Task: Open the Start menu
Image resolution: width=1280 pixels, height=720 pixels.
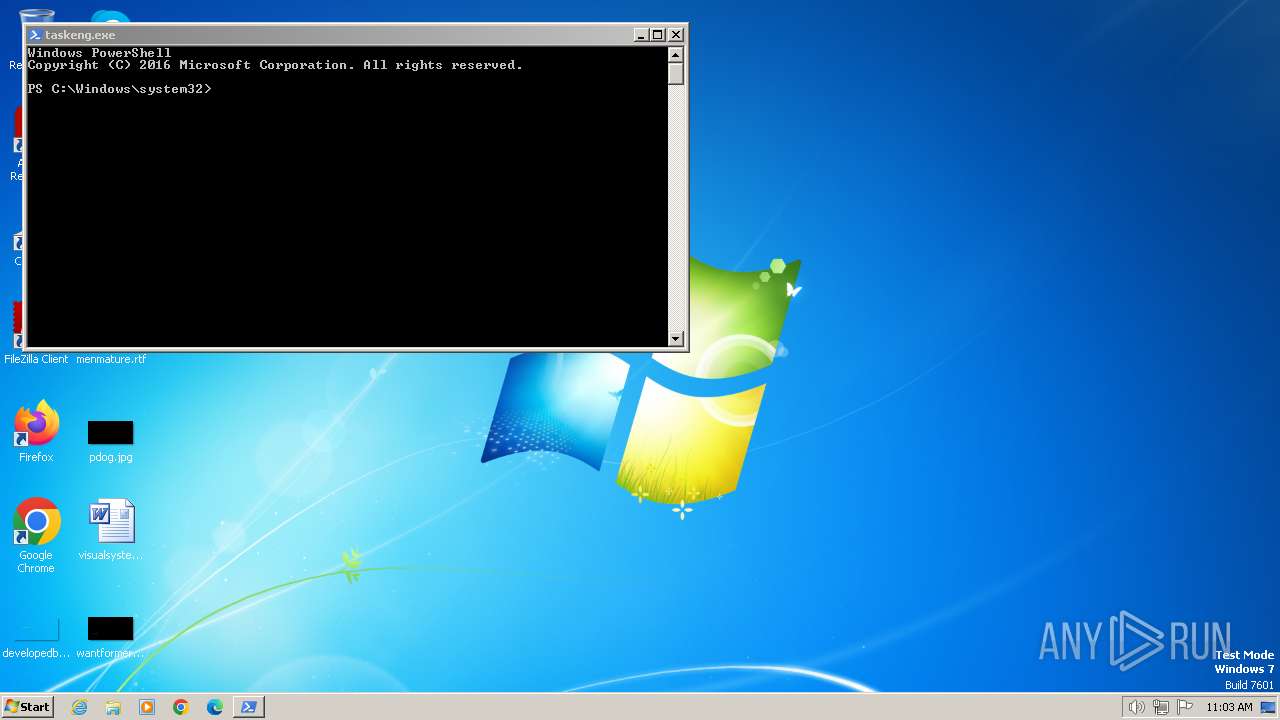Action: [27, 707]
